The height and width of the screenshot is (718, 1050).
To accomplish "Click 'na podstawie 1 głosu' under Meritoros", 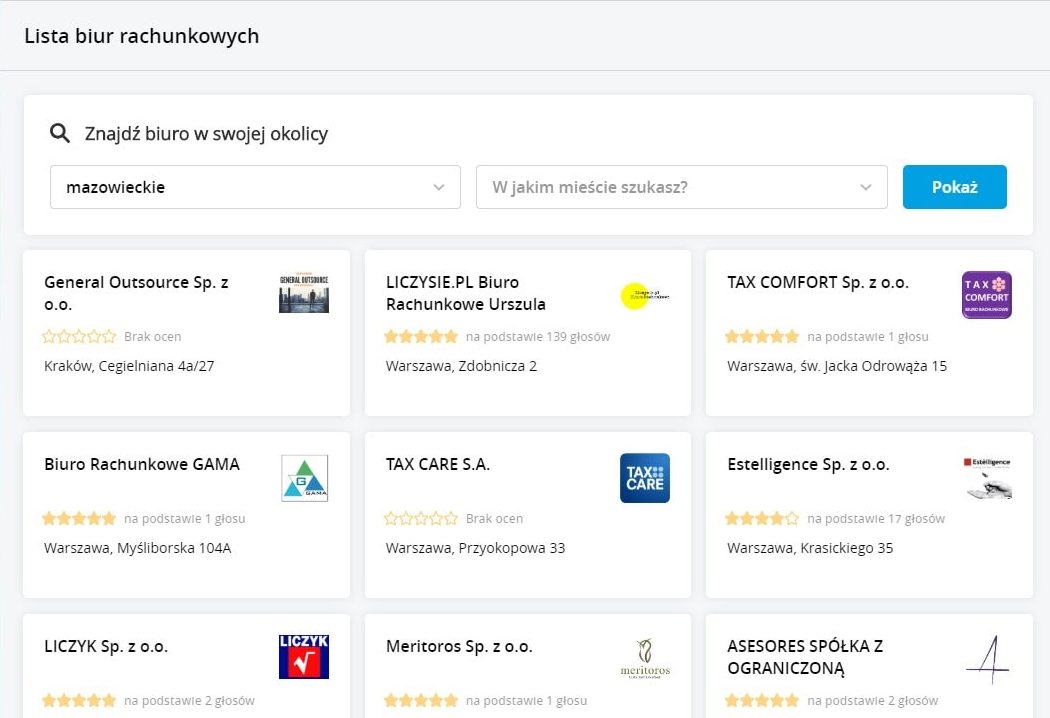I will pos(526,701).
